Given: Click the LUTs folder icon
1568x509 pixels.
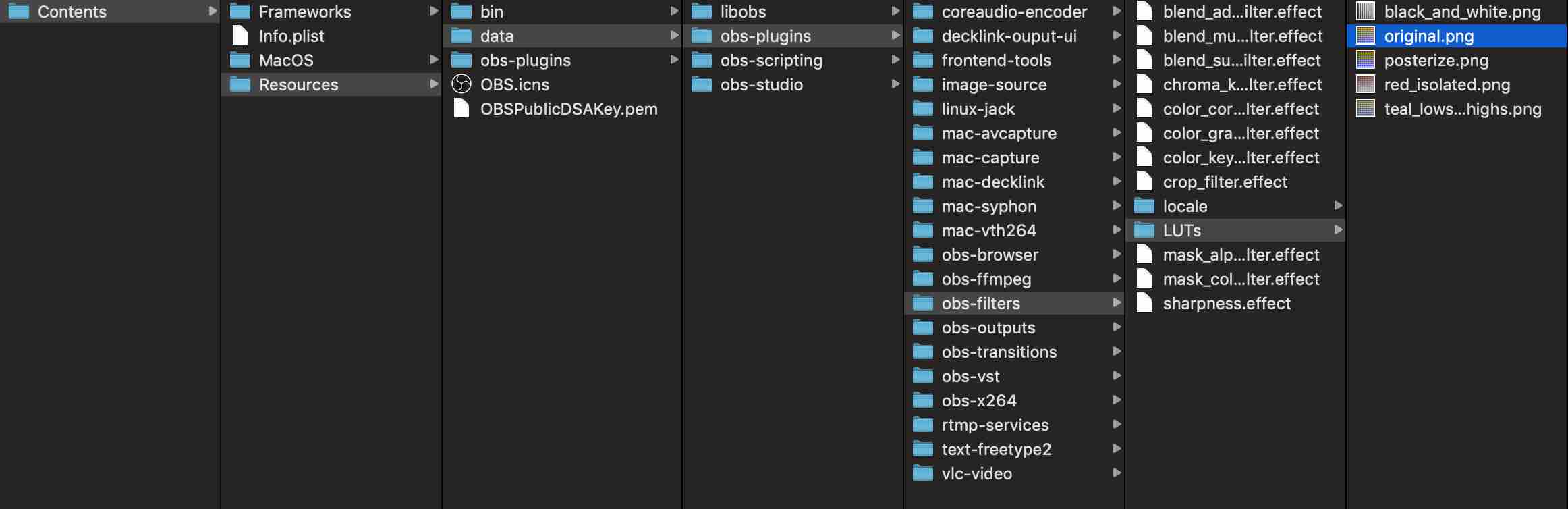Looking at the screenshot, I should (1144, 230).
